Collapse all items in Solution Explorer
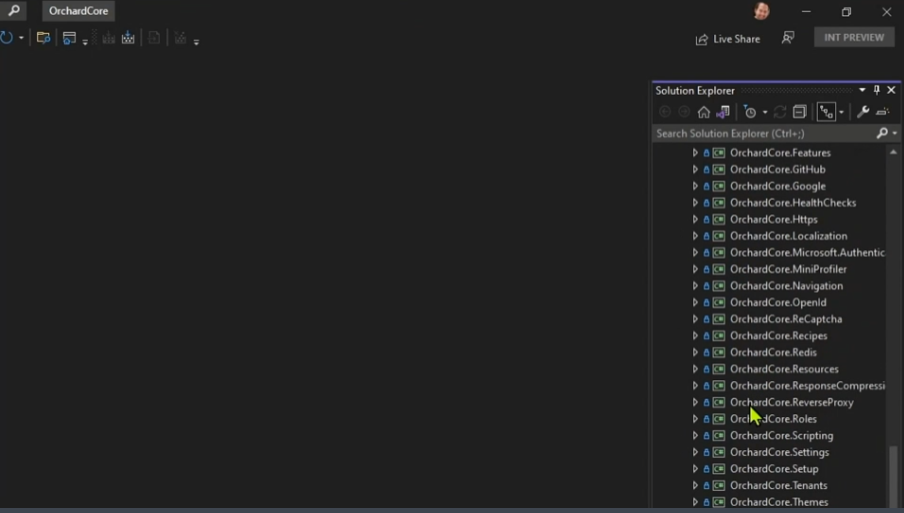 pyautogui.click(x=799, y=112)
